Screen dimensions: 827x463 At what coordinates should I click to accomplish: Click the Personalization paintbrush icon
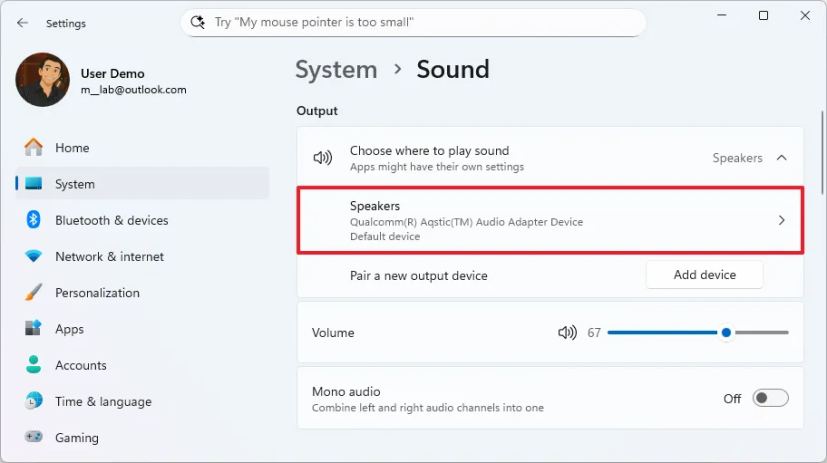34,293
